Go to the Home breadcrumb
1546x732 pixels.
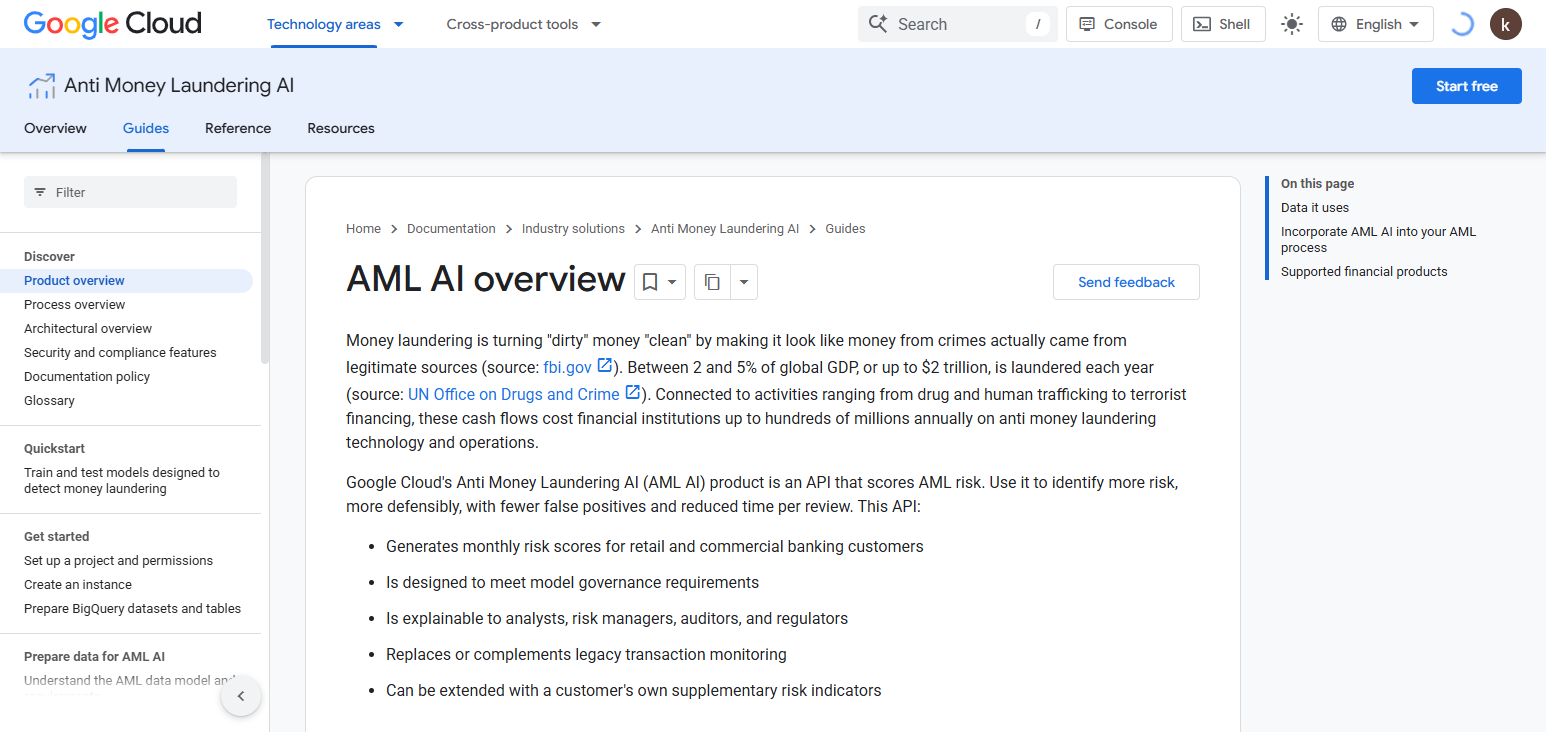point(363,229)
